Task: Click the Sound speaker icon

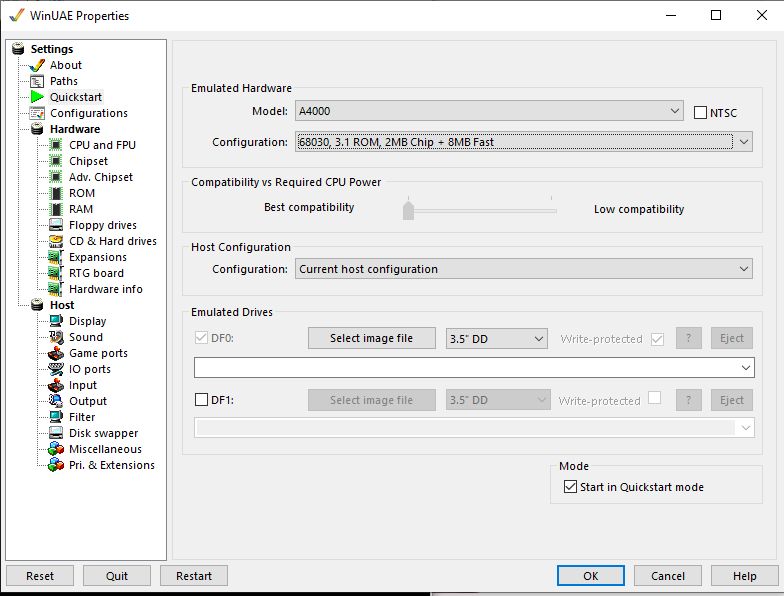Action: point(56,337)
